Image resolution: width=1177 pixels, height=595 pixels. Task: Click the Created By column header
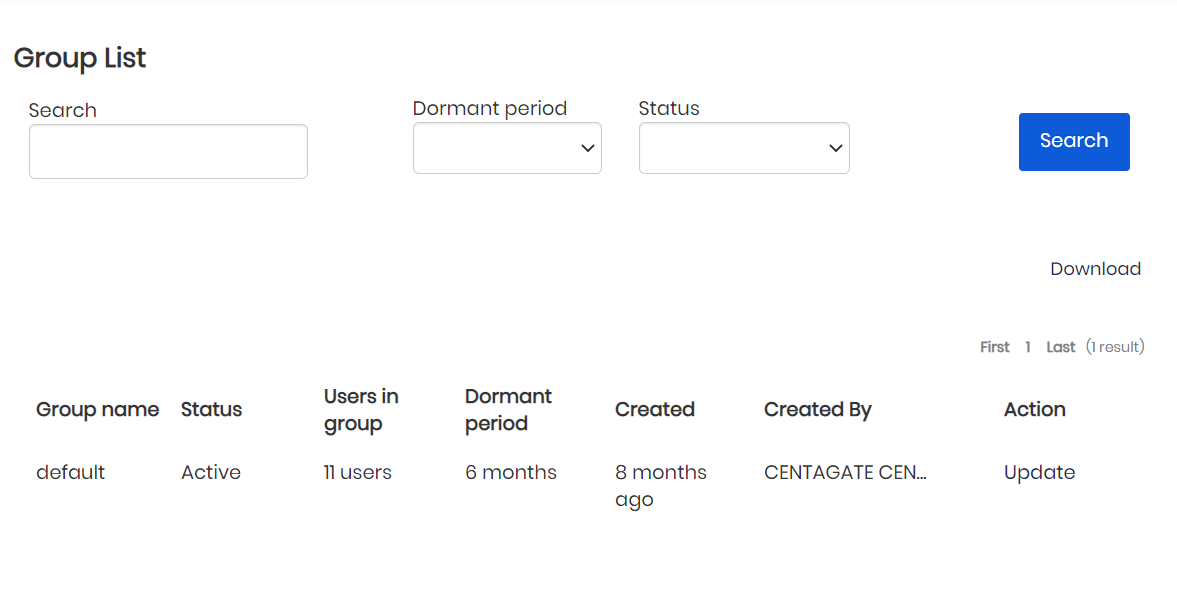click(x=817, y=409)
